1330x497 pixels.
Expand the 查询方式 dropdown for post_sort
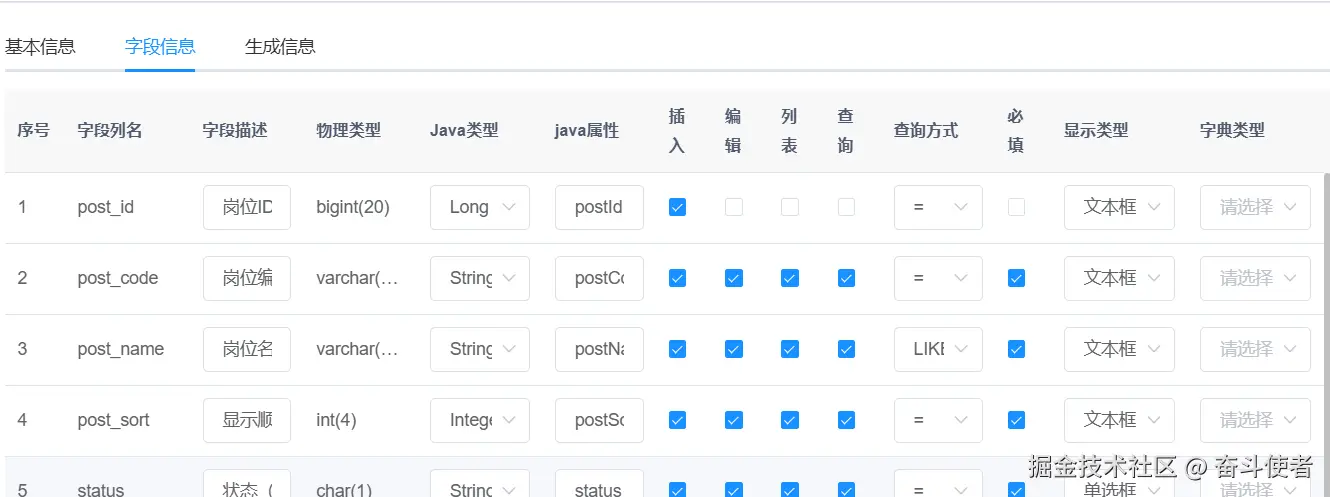tap(938, 420)
